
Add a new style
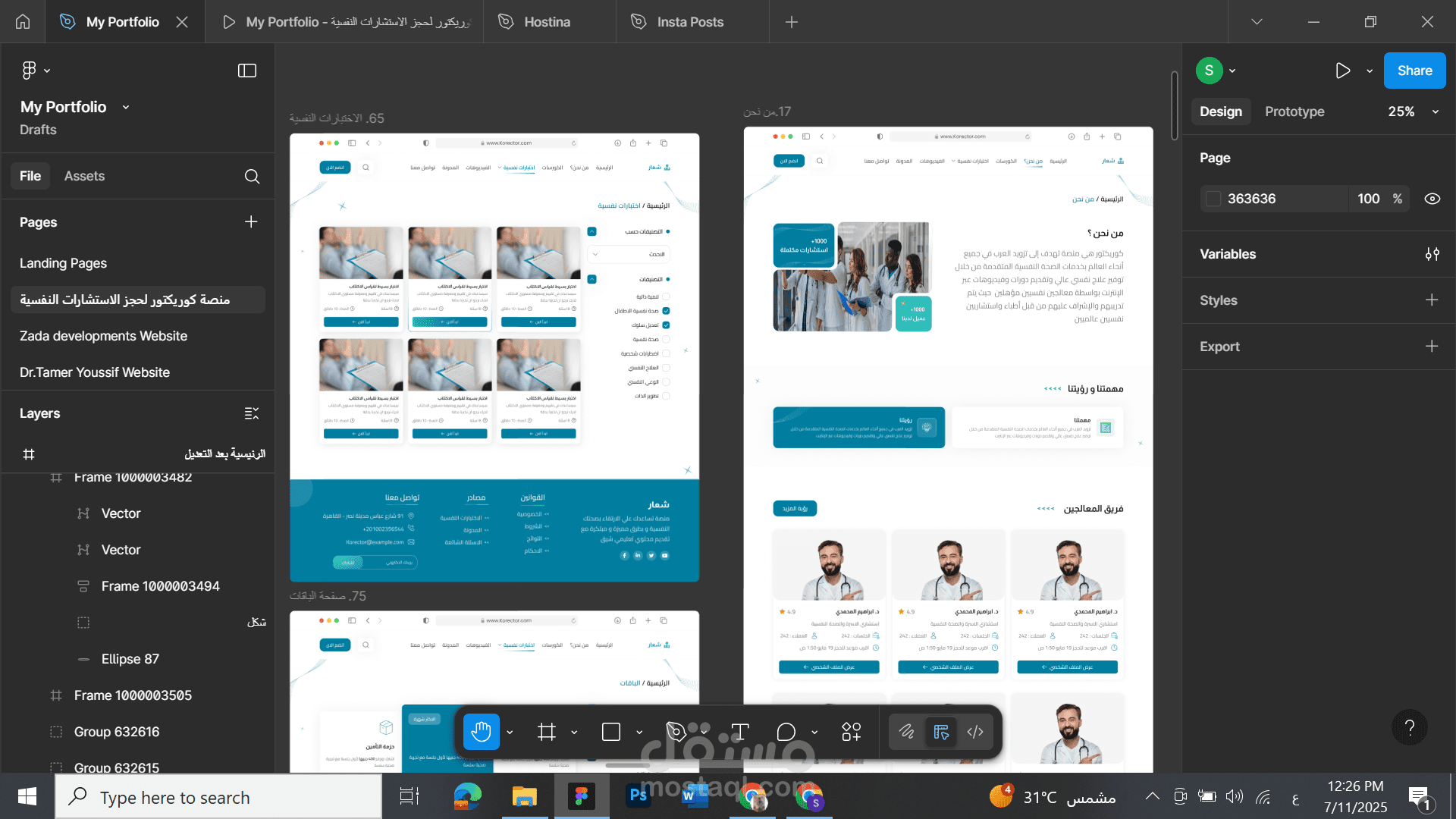(1432, 300)
